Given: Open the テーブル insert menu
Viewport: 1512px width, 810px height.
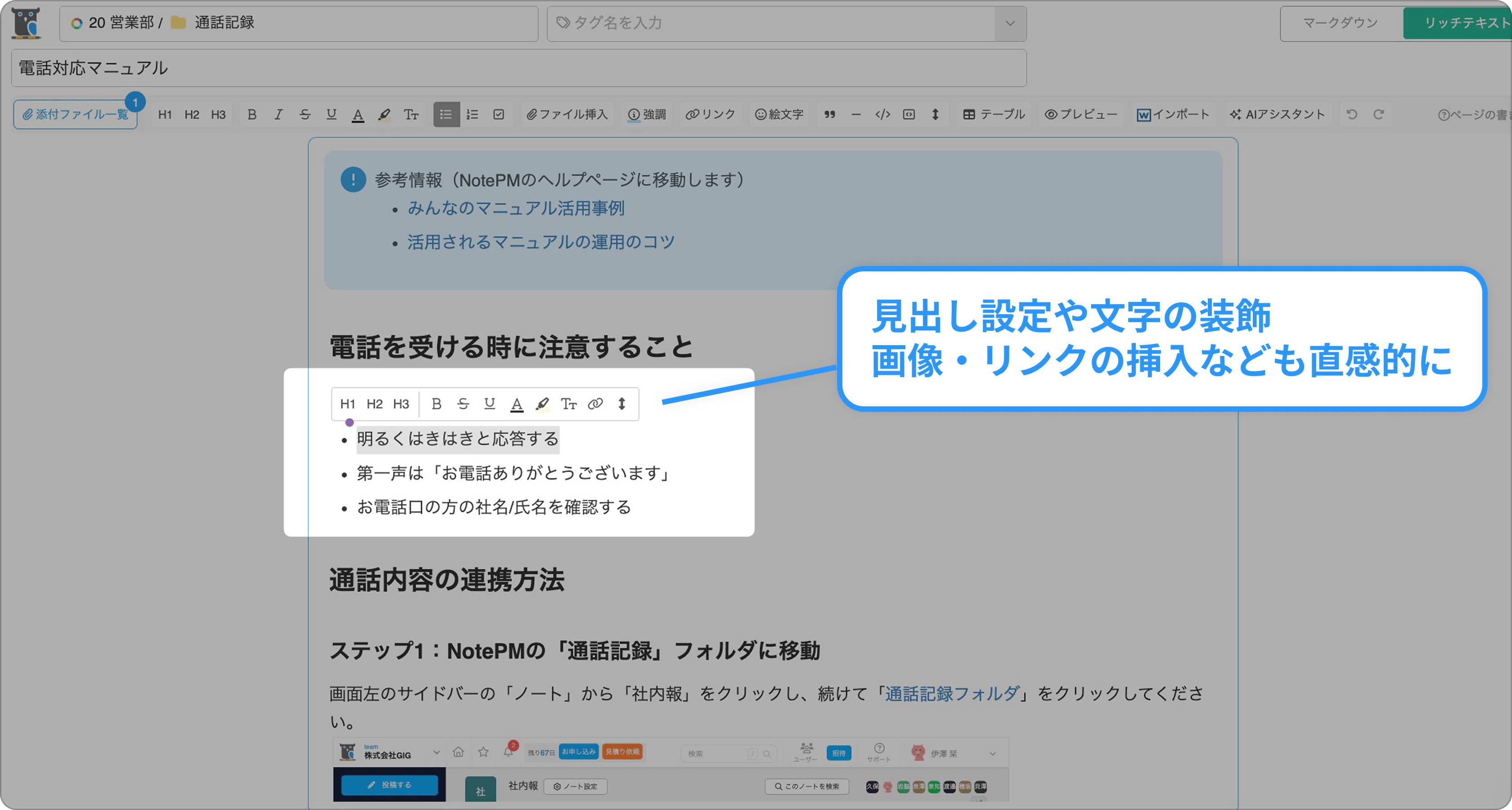Looking at the screenshot, I should [x=994, y=114].
